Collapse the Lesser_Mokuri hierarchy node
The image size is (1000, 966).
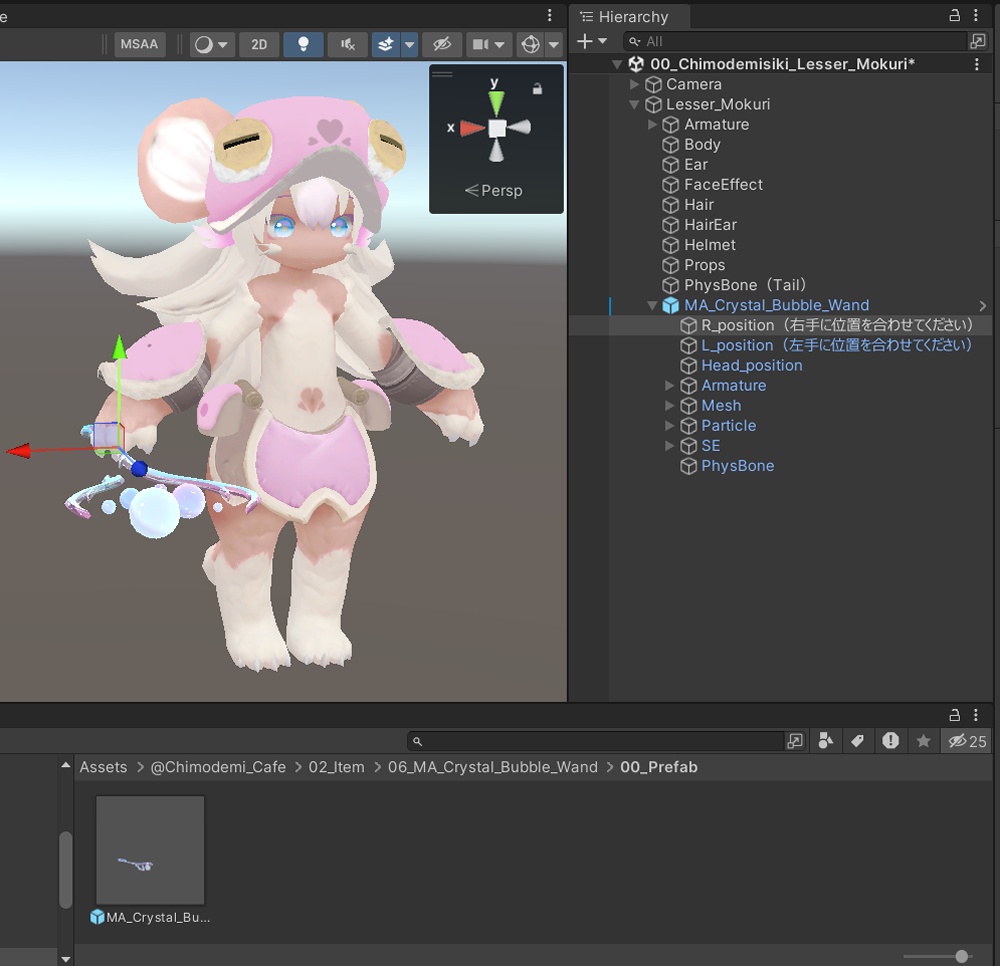[634, 104]
